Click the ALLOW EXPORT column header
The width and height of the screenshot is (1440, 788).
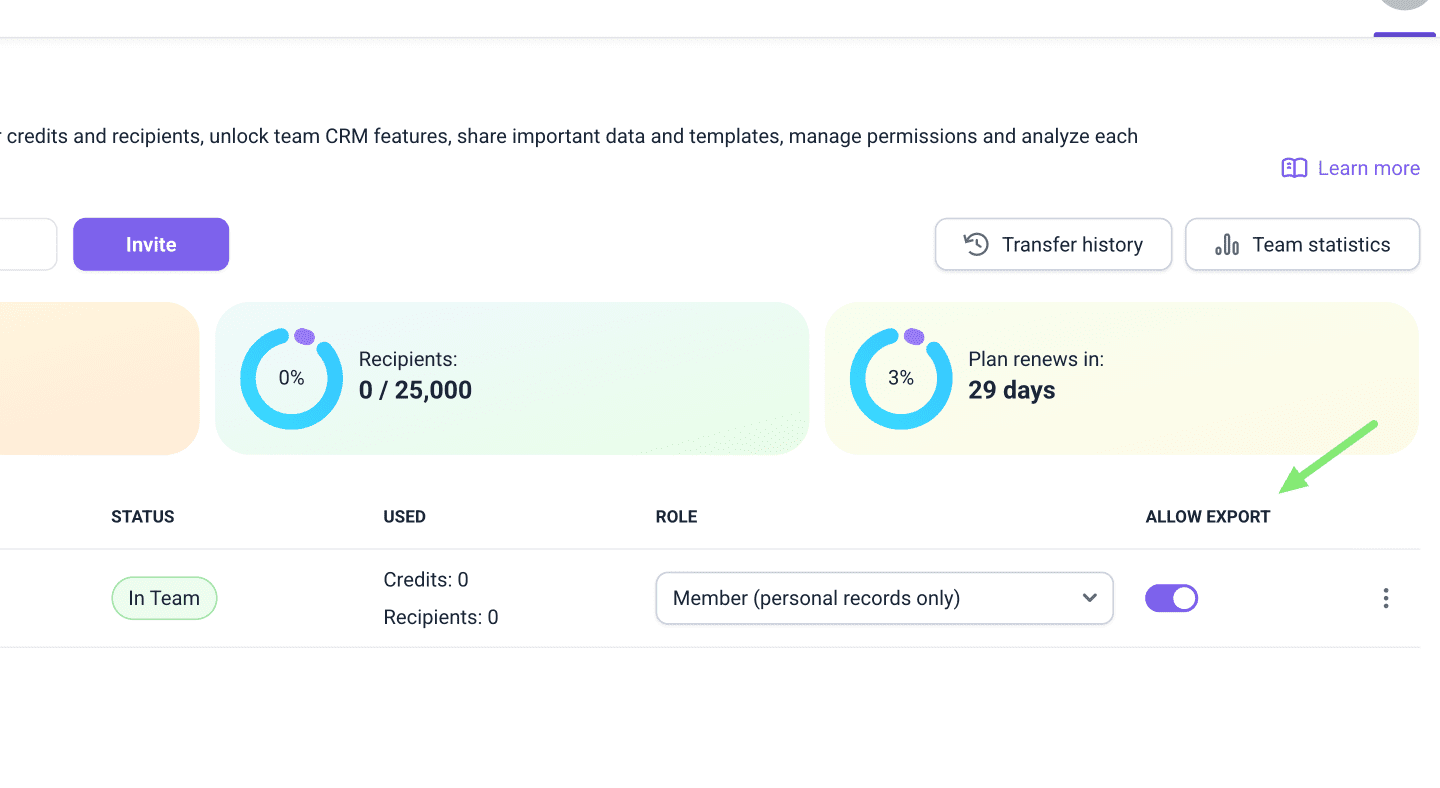[1207, 517]
